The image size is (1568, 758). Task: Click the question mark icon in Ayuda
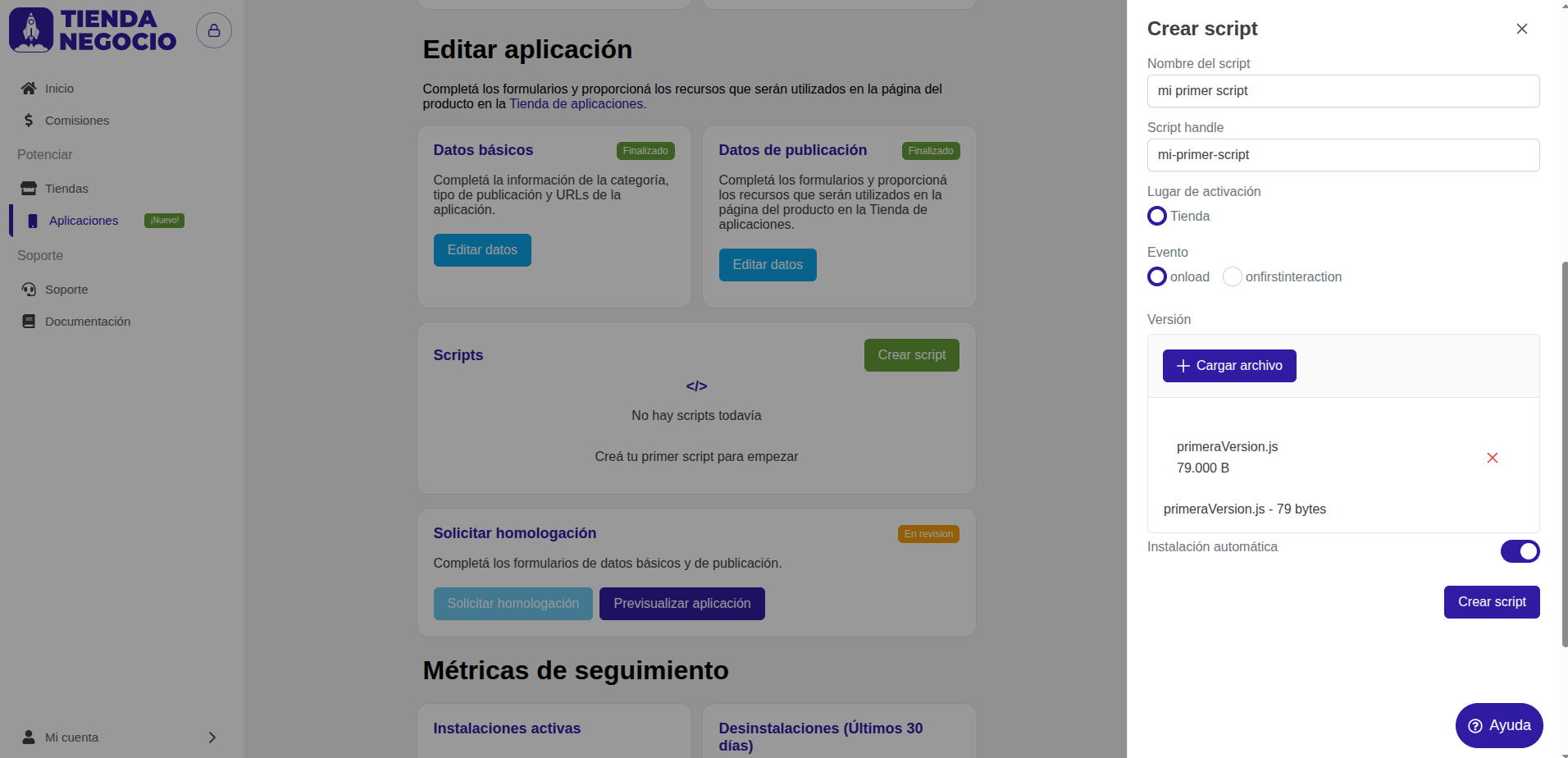1475,726
